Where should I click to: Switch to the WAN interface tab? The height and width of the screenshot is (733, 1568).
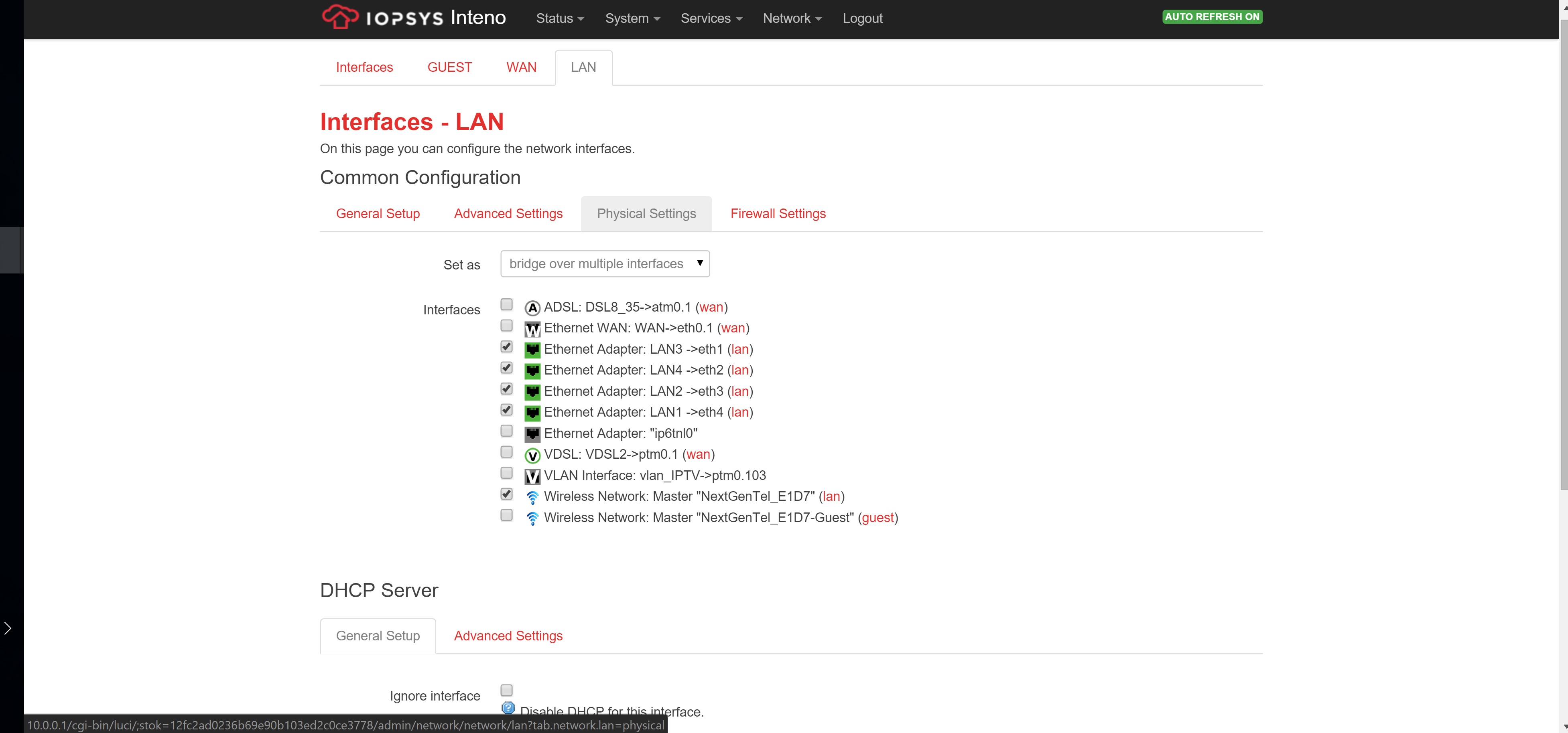point(521,67)
